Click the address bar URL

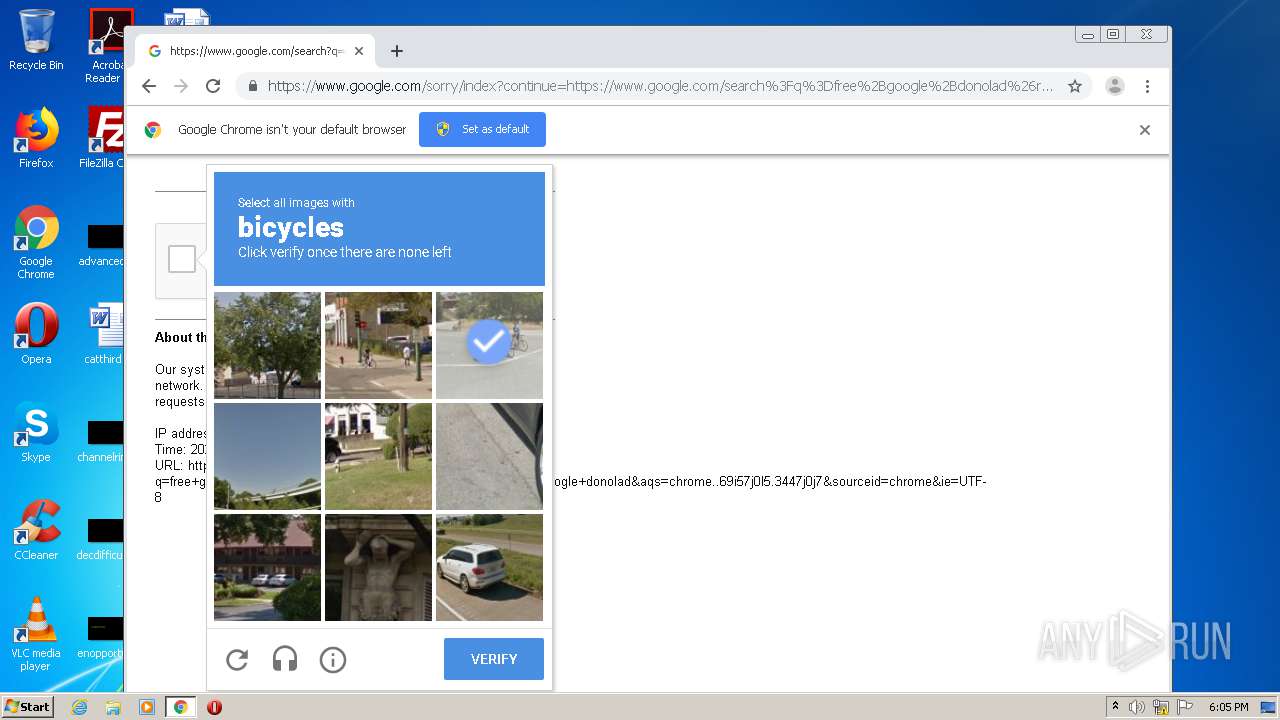[660, 86]
